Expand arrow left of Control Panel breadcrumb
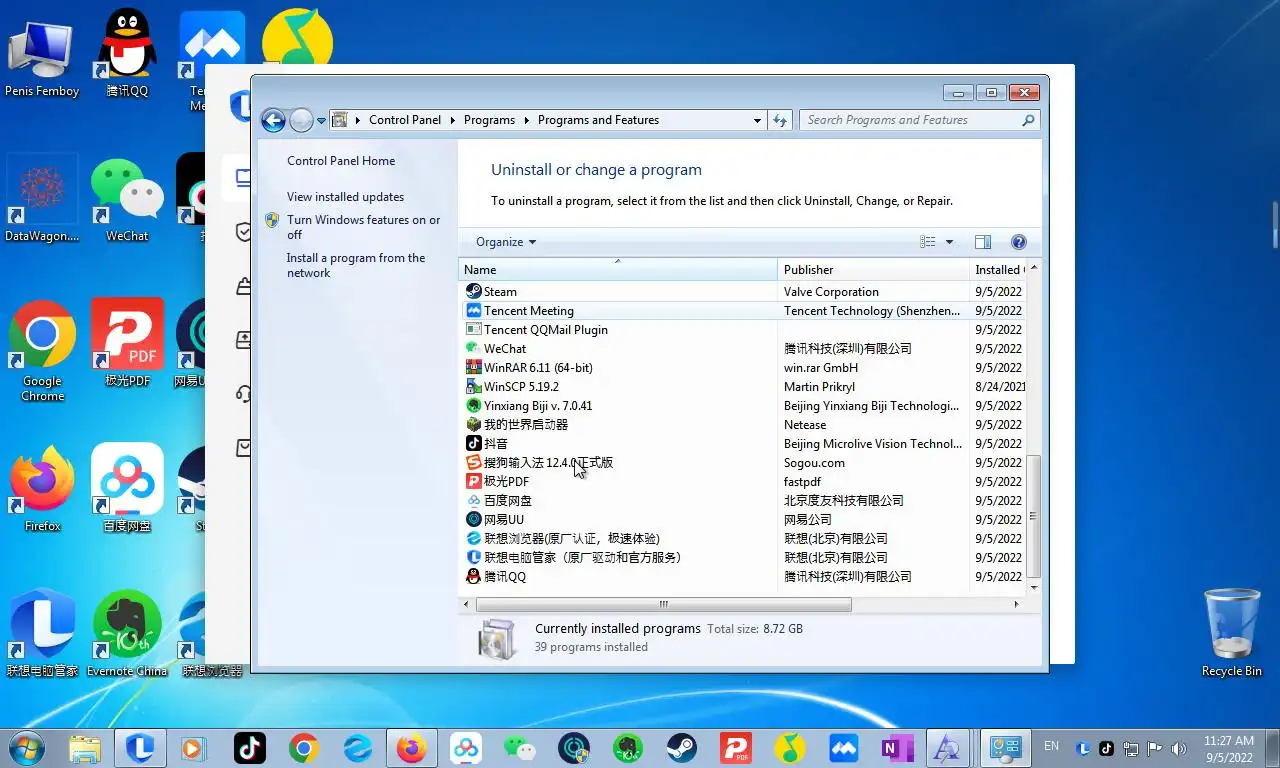Screen dimensions: 1280x768 click(x=357, y=120)
